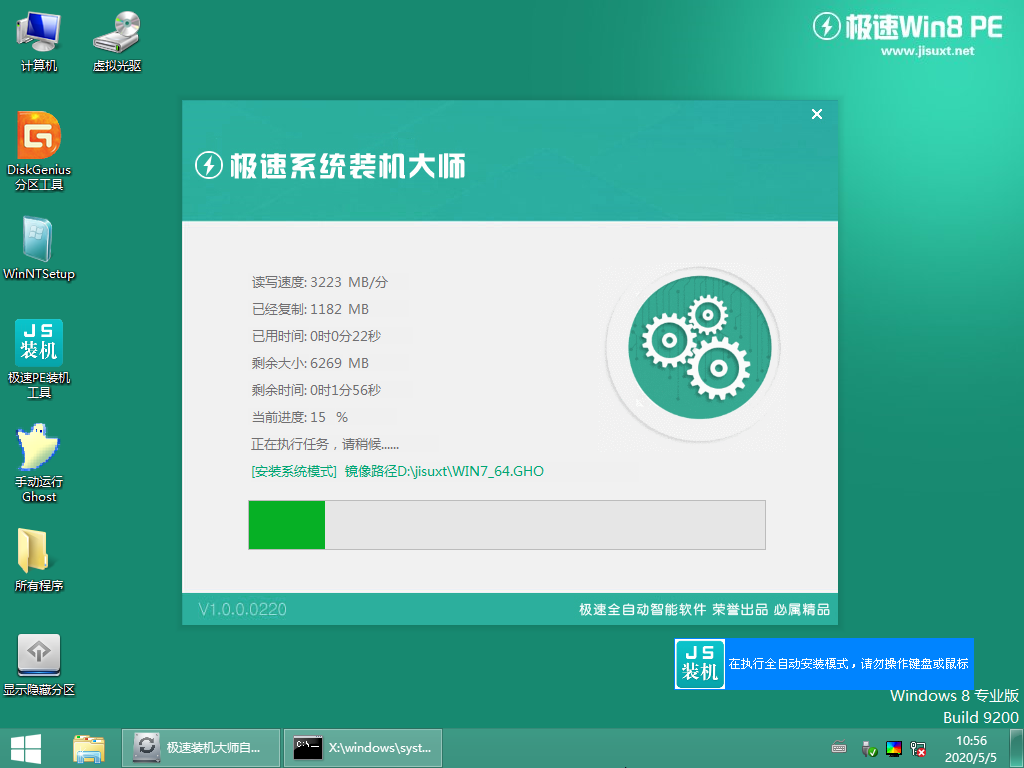Click the clock showing 10:56 on the taskbar
Screen dimensions: 1024x768
click(x=970, y=749)
